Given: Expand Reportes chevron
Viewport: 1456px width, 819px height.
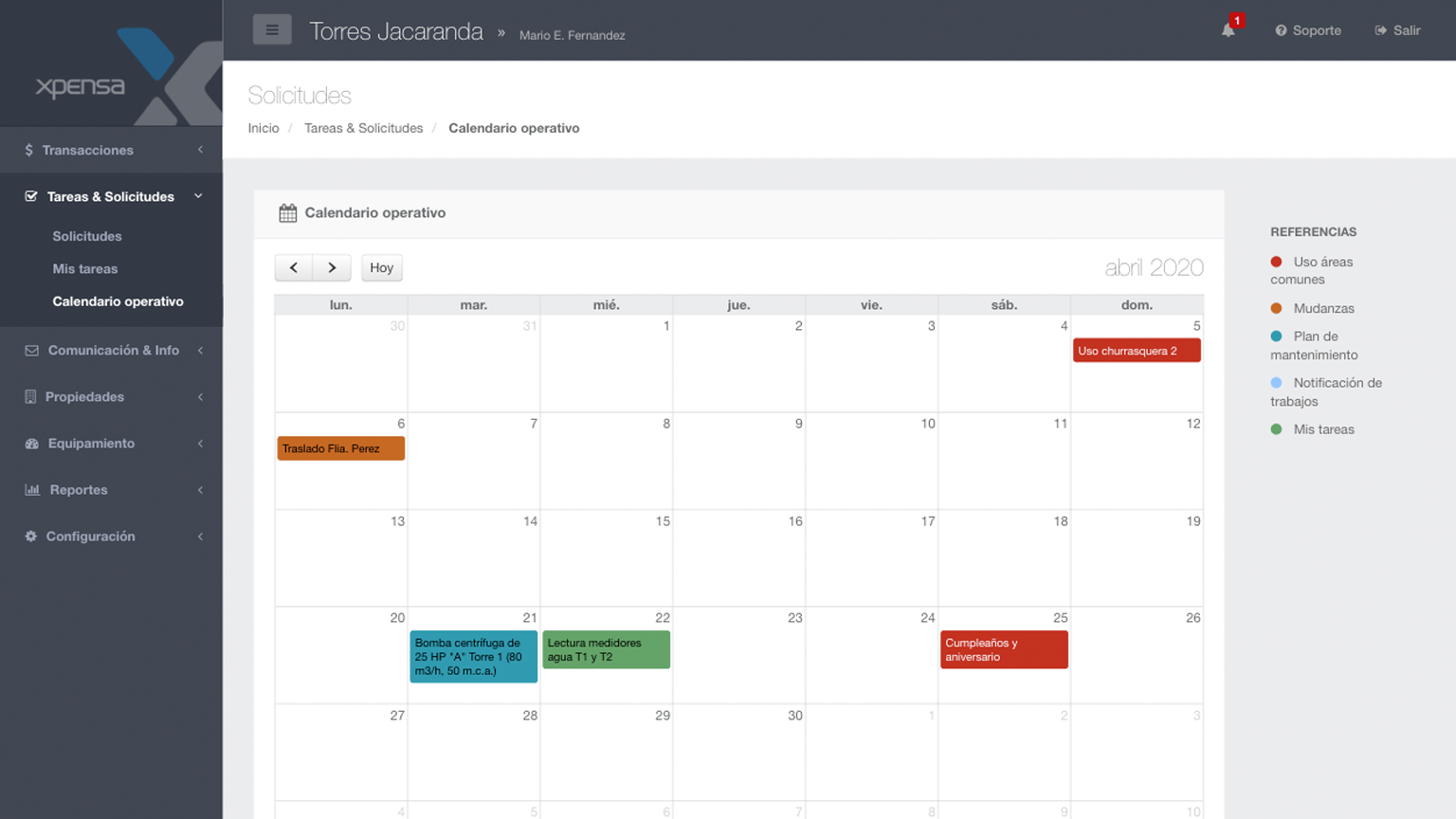Looking at the screenshot, I should pos(200,489).
